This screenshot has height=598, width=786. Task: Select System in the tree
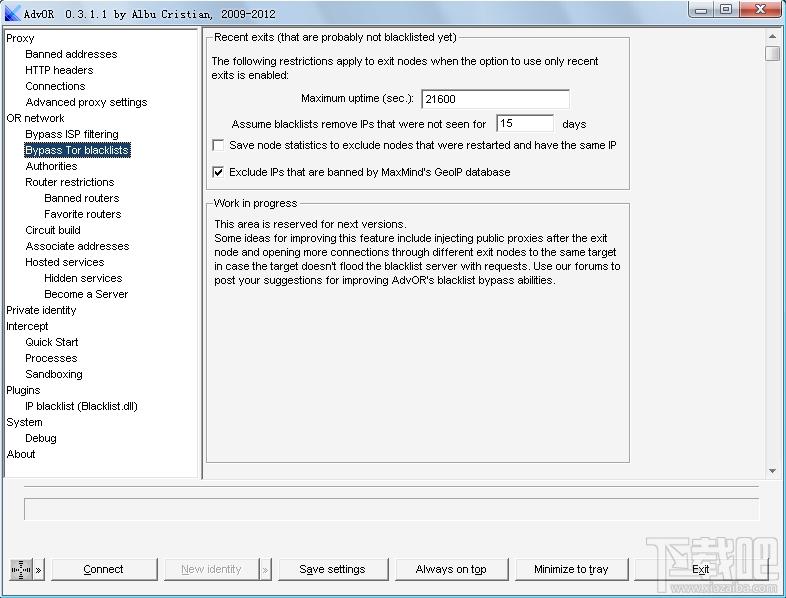[x=24, y=423]
